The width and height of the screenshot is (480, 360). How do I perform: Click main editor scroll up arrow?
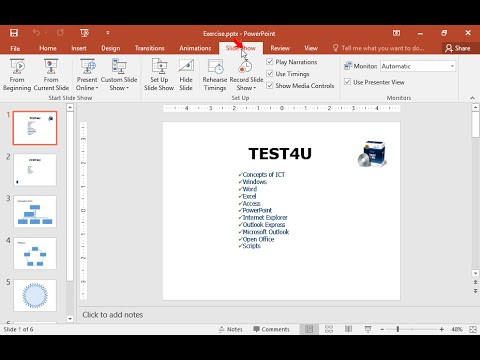click(x=476, y=107)
